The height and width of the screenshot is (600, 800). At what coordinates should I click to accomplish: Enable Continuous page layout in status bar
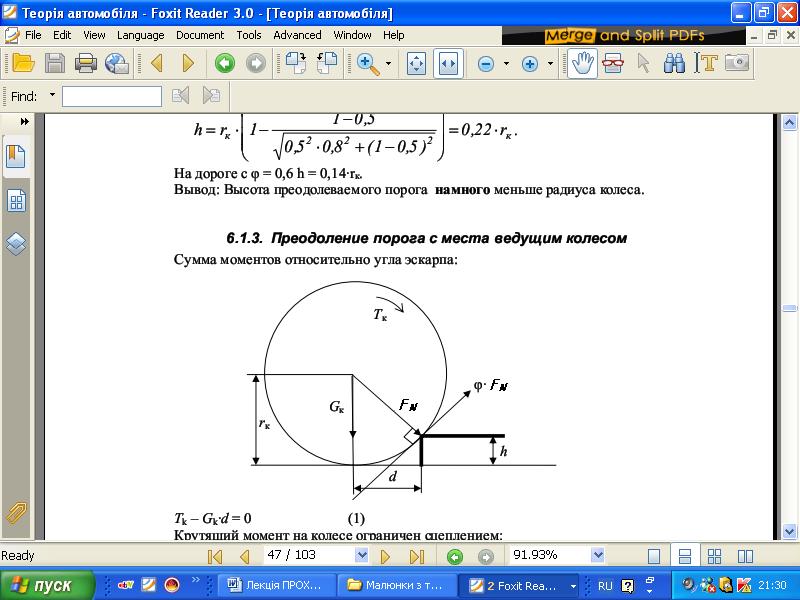685,556
